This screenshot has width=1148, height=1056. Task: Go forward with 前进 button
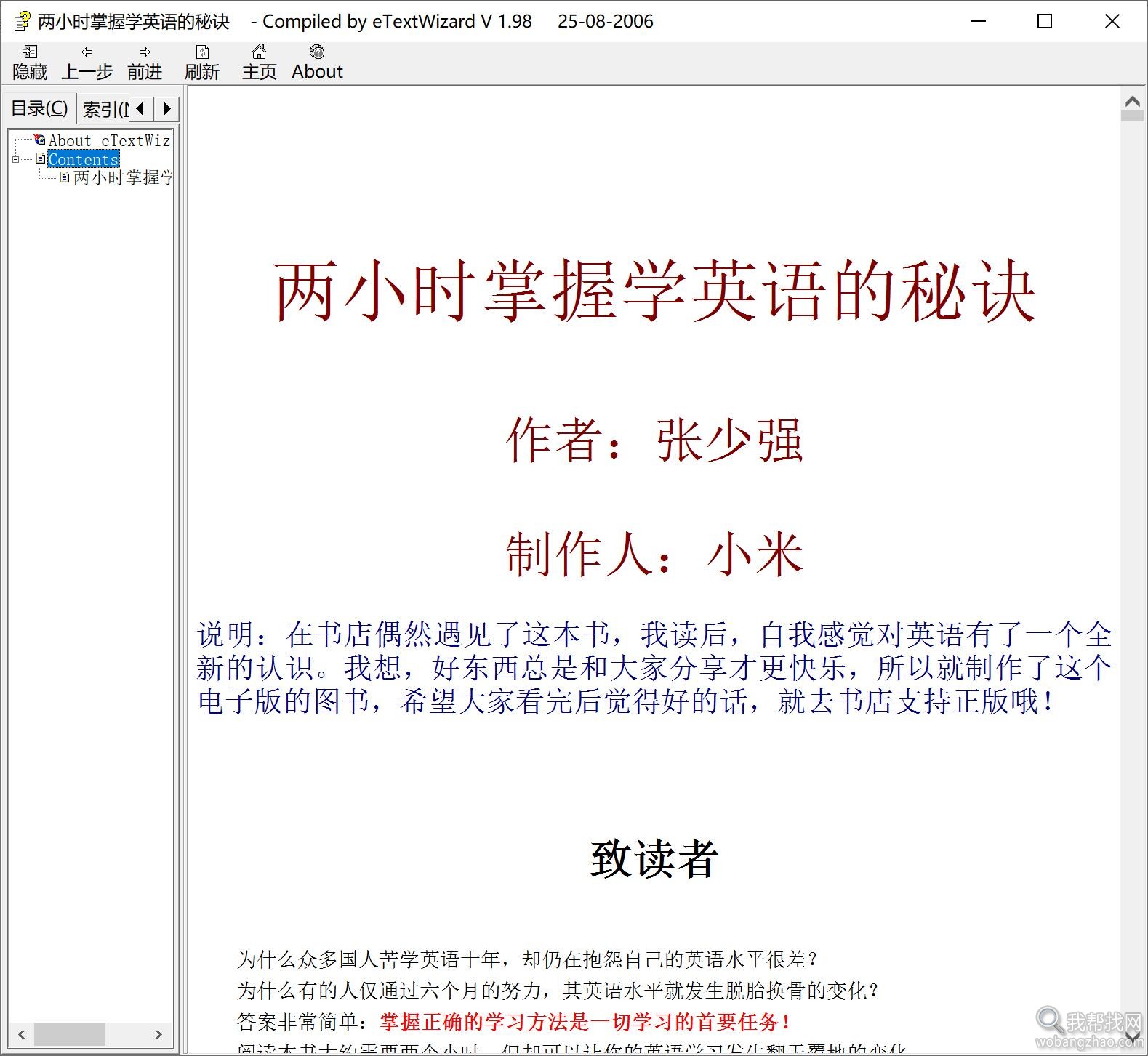pos(145,62)
